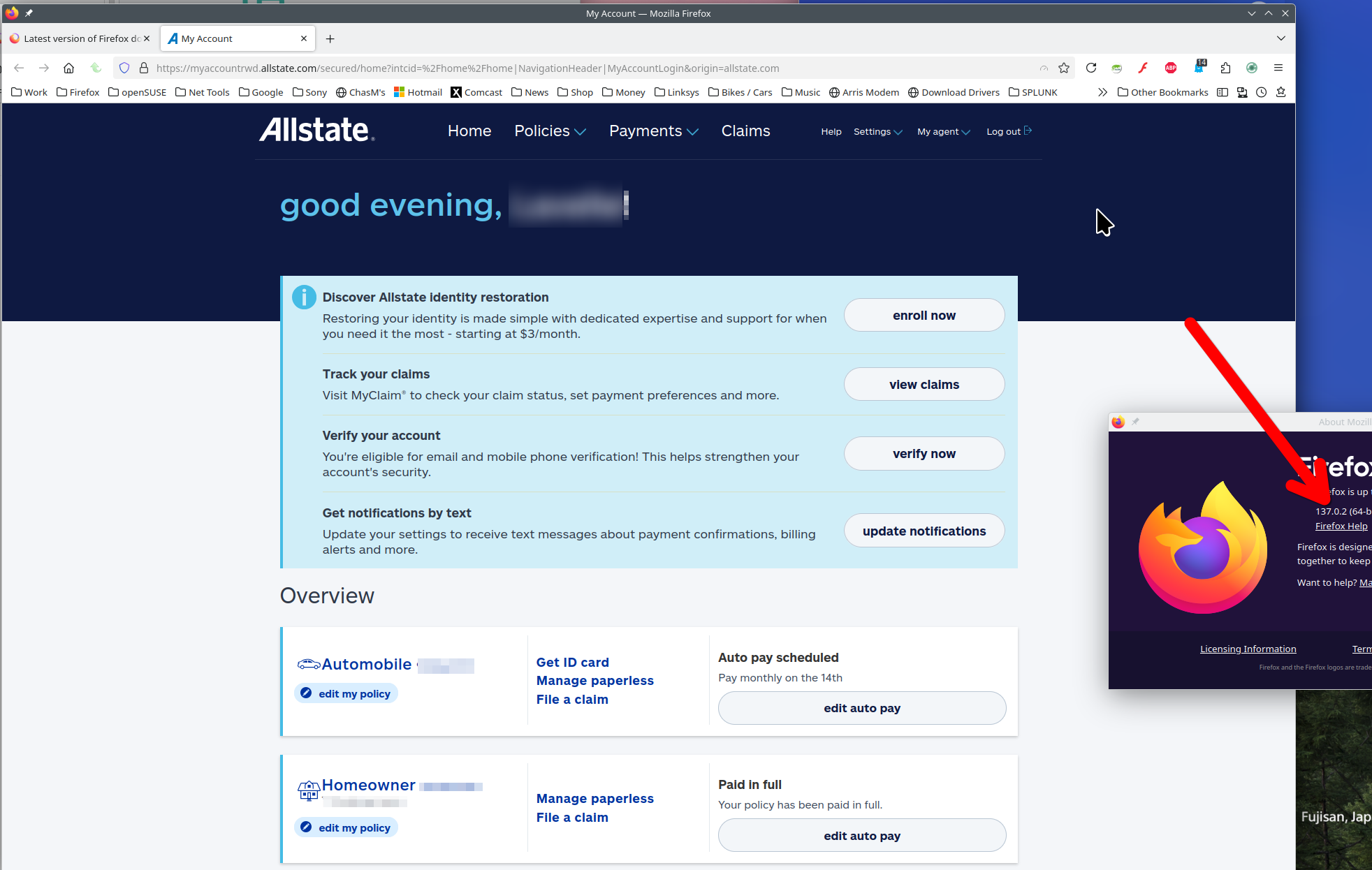1372x870 pixels.
Task: Click the enroll now button
Action: tap(924, 315)
